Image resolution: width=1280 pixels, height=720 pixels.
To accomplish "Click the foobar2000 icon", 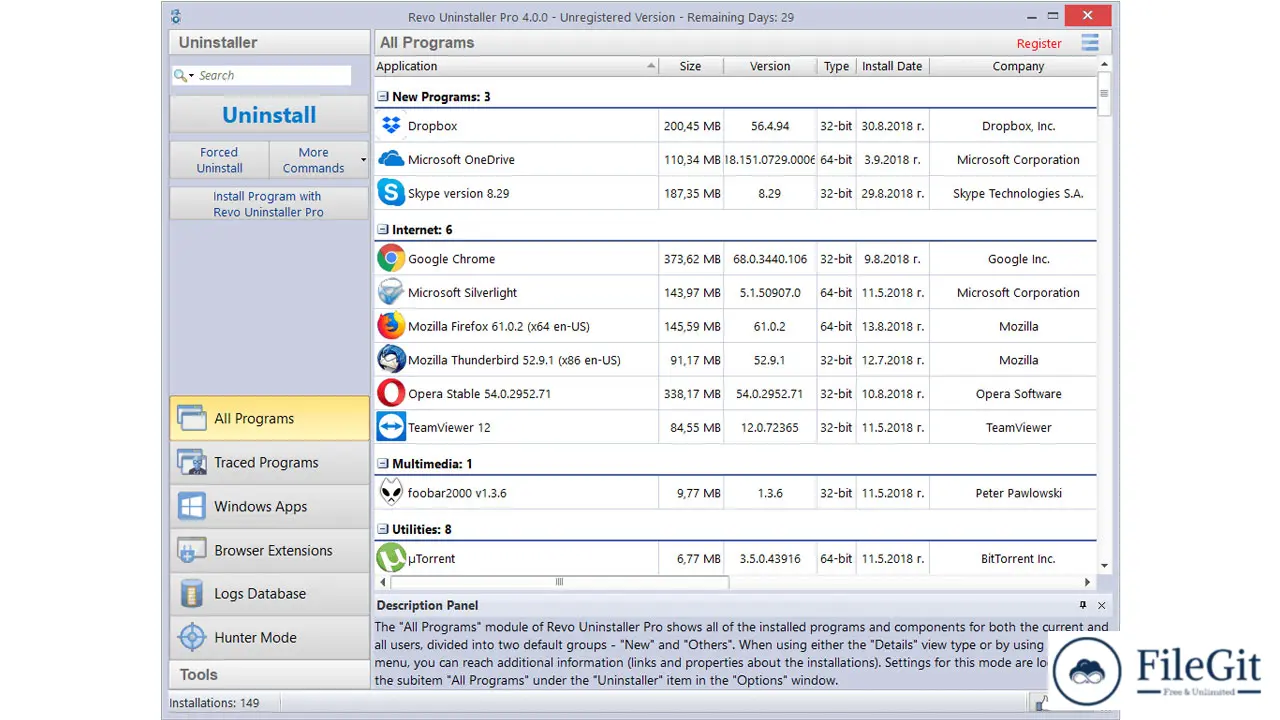I will point(391,492).
